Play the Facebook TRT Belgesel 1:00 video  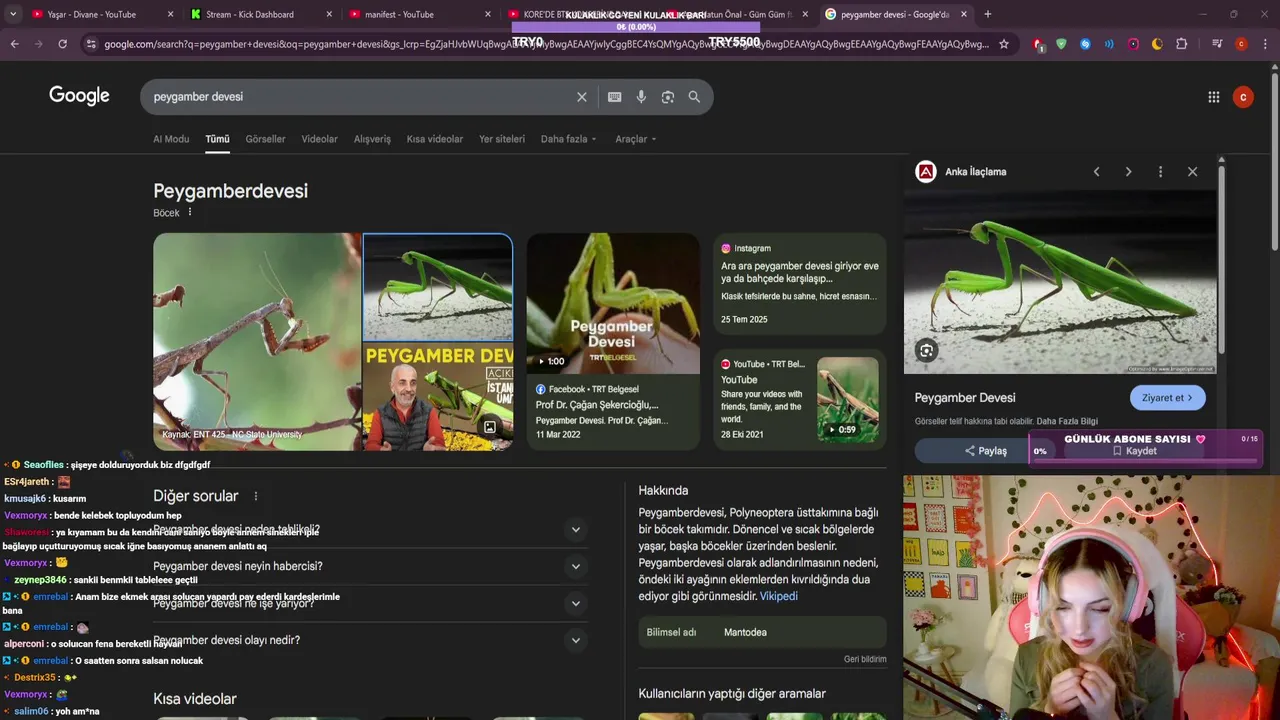[613, 304]
